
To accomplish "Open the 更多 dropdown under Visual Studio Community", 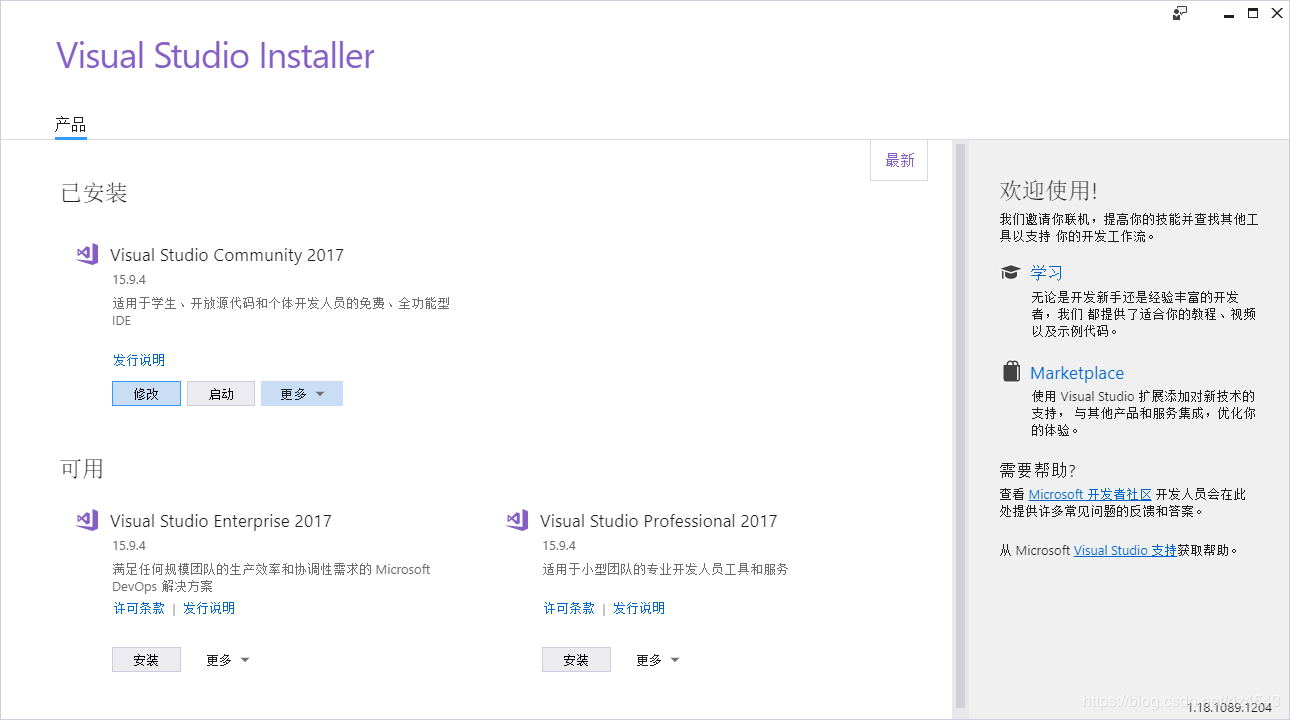I will [301, 393].
